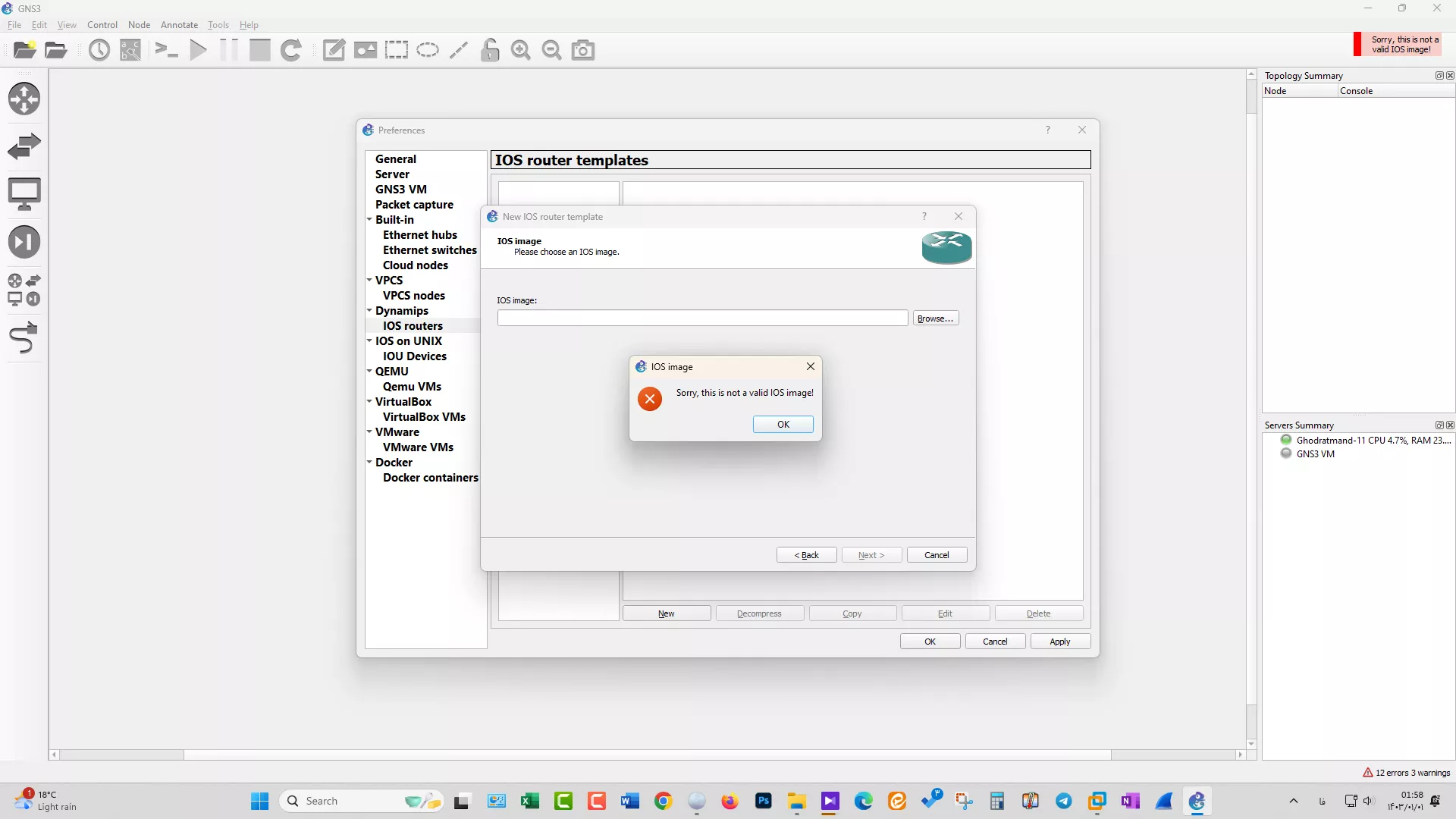
Task: Open Google Chrome from the taskbar
Action: (664, 802)
